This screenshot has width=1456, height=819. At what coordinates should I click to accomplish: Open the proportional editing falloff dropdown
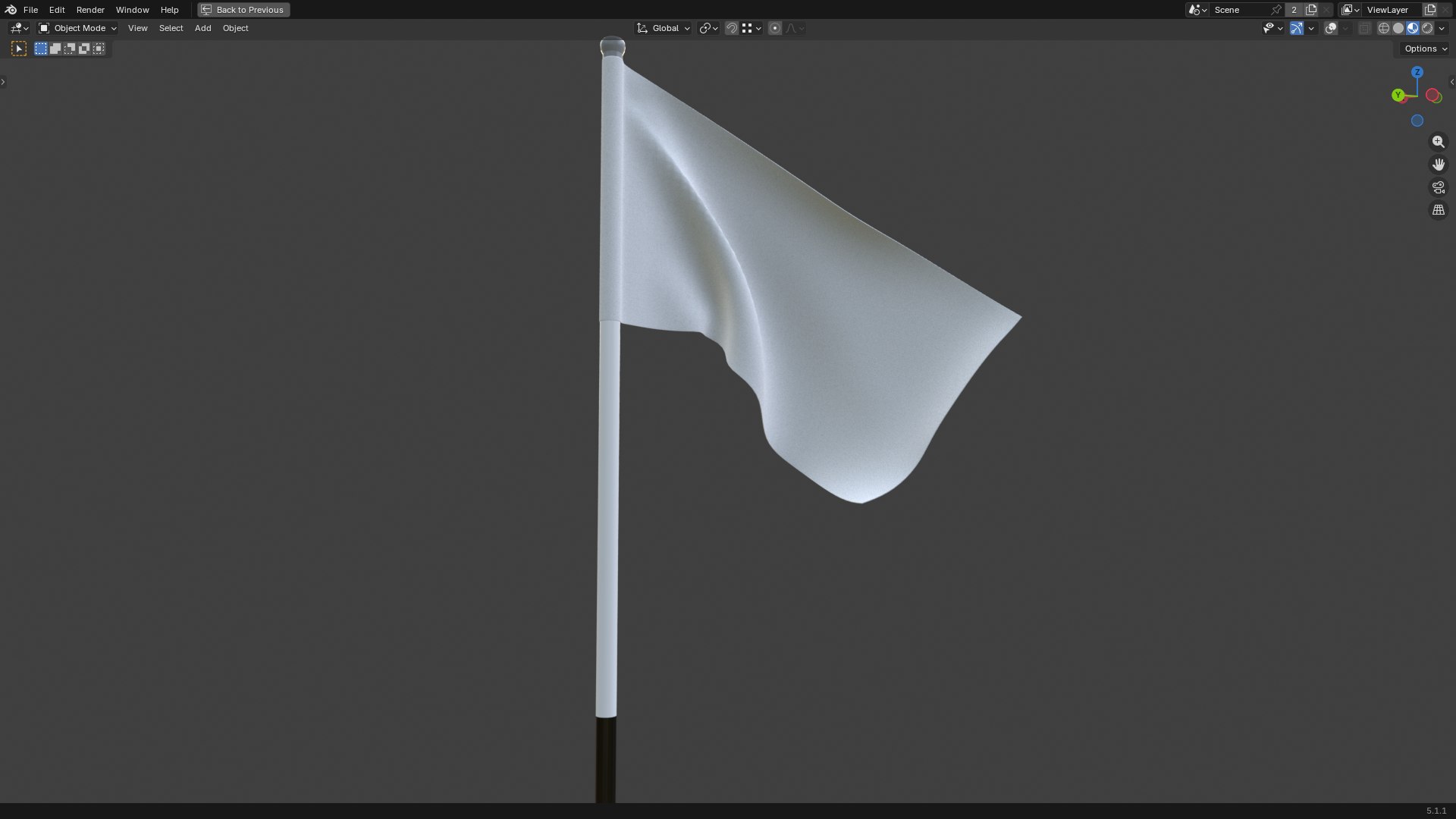[795, 28]
